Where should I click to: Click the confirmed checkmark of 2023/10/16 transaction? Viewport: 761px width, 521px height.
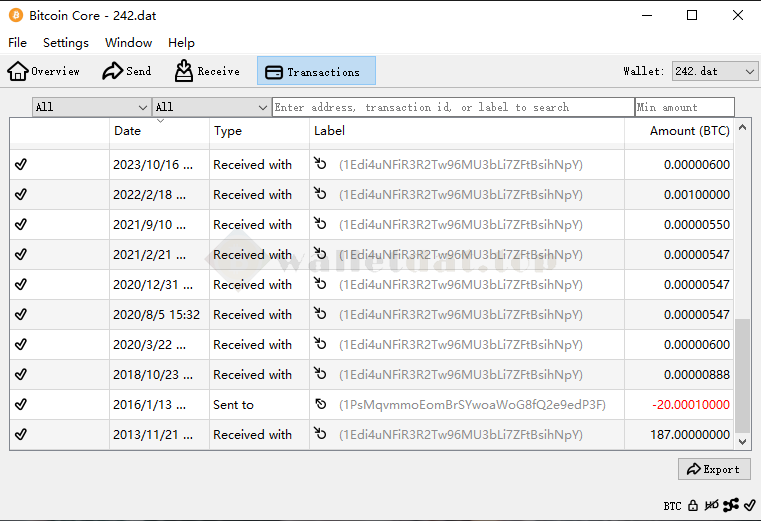[21, 165]
